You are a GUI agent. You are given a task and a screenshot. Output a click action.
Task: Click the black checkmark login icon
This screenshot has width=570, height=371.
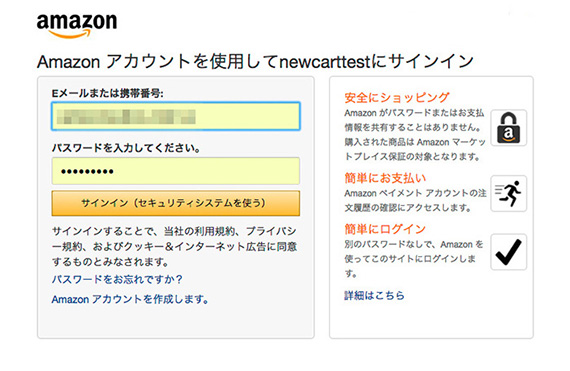(x=509, y=251)
